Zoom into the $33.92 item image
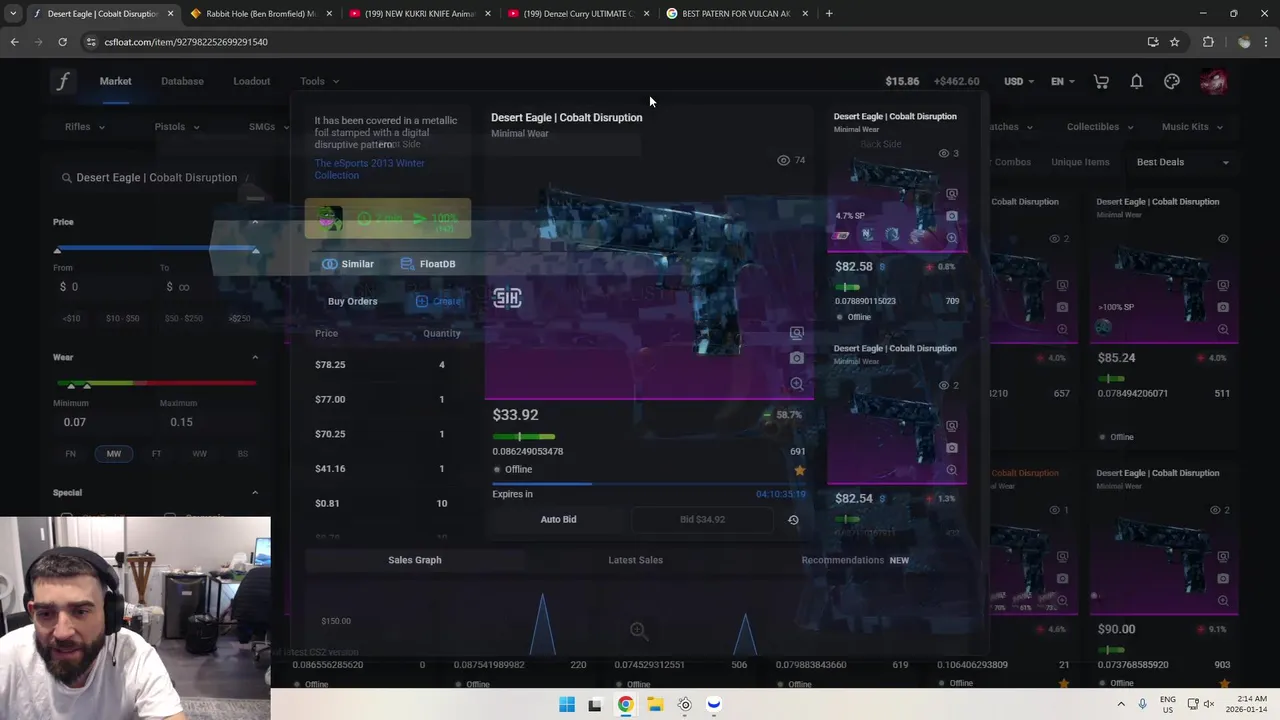Screen dimensions: 1280x720 click(x=796, y=384)
